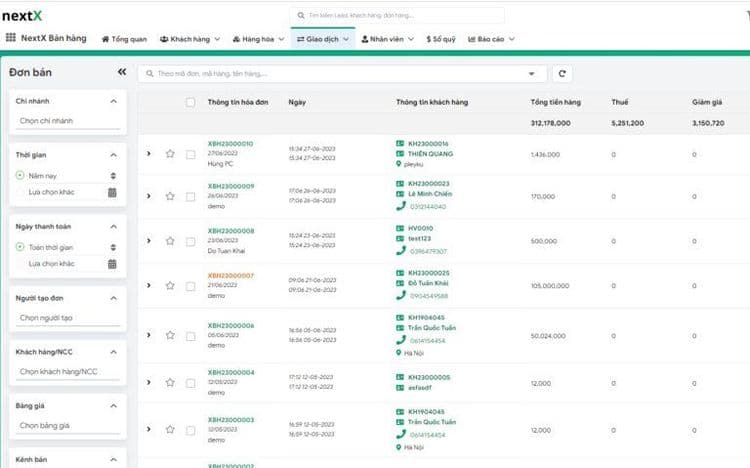Collapse the Chi nhánh filter section
The image size is (750, 468).
pos(113,101)
